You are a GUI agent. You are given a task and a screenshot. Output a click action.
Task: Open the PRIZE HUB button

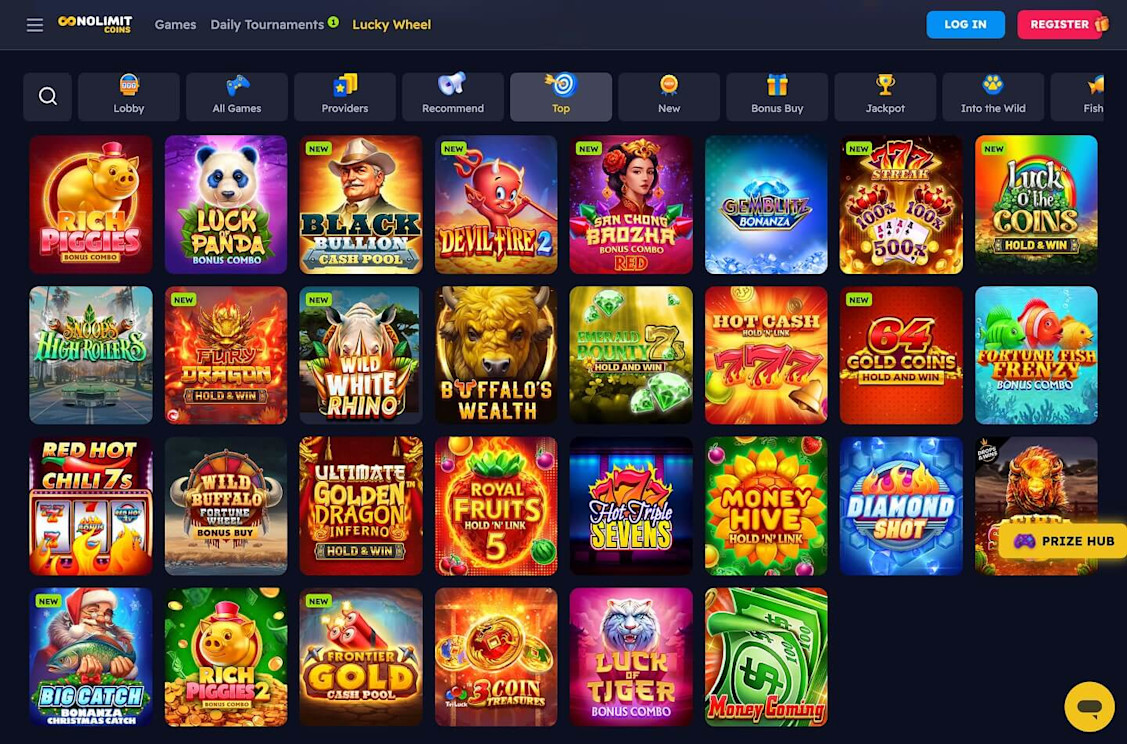point(1063,541)
